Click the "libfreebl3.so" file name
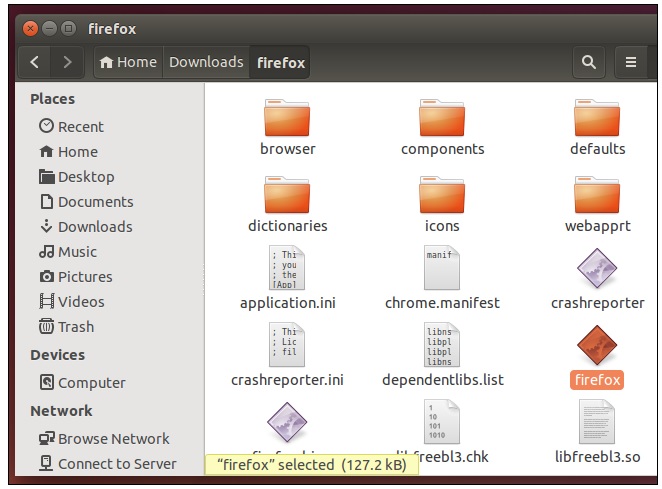Image resolution: width=662 pixels, height=489 pixels. click(597, 456)
